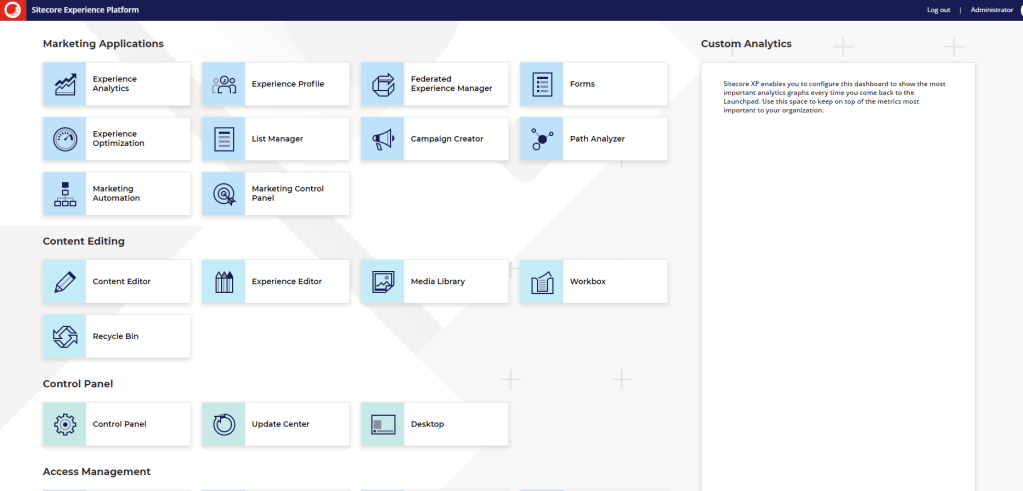
Task: Click the Forms document icon
Action: click(542, 84)
